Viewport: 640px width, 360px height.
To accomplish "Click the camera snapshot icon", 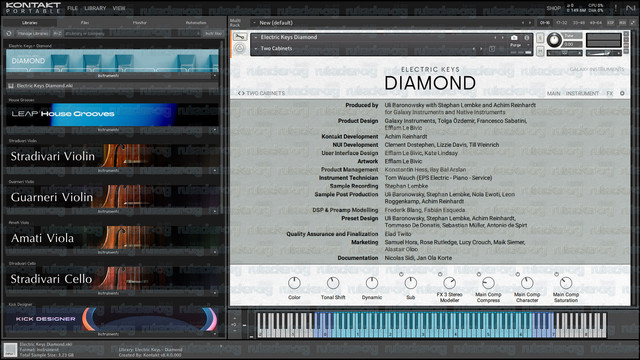I will pos(514,38).
